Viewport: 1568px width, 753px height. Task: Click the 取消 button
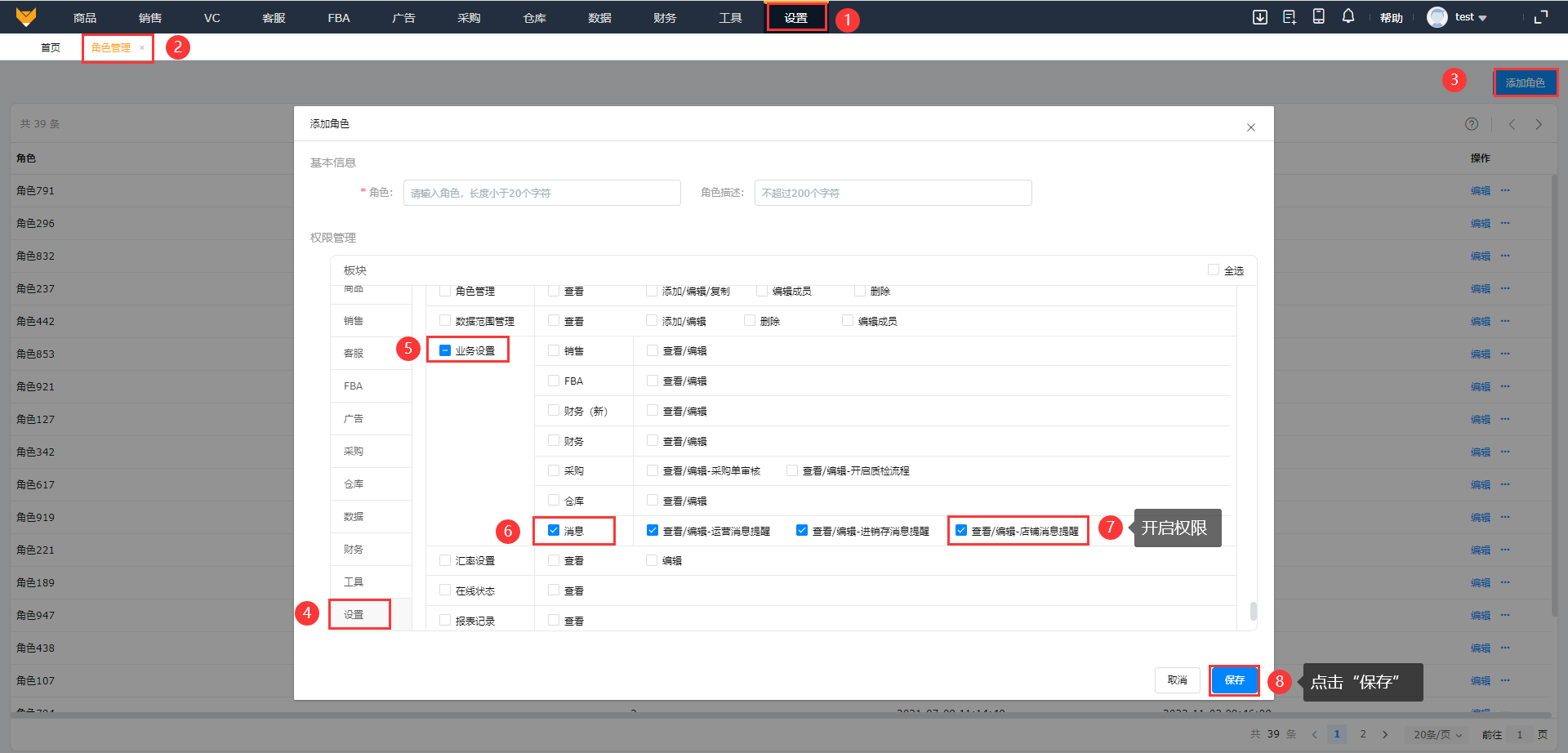pyautogui.click(x=1177, y=679)
